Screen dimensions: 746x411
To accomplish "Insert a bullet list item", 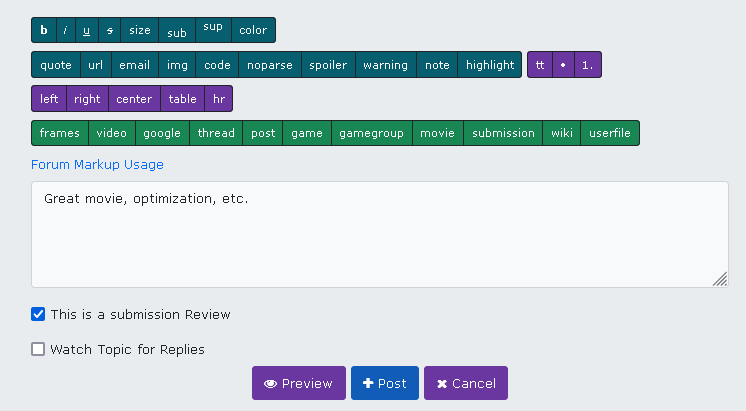I will pyautogui.click(x=563, y=65).
